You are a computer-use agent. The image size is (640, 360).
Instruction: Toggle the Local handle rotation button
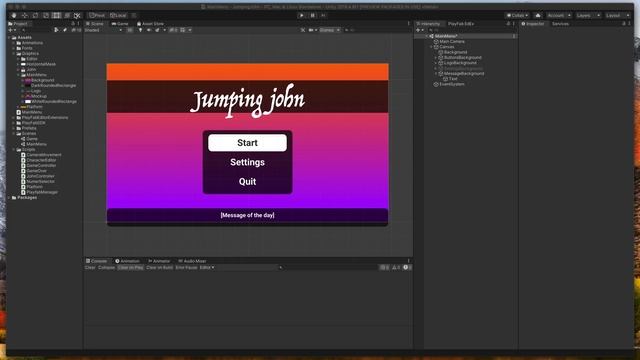click(118, 16)
